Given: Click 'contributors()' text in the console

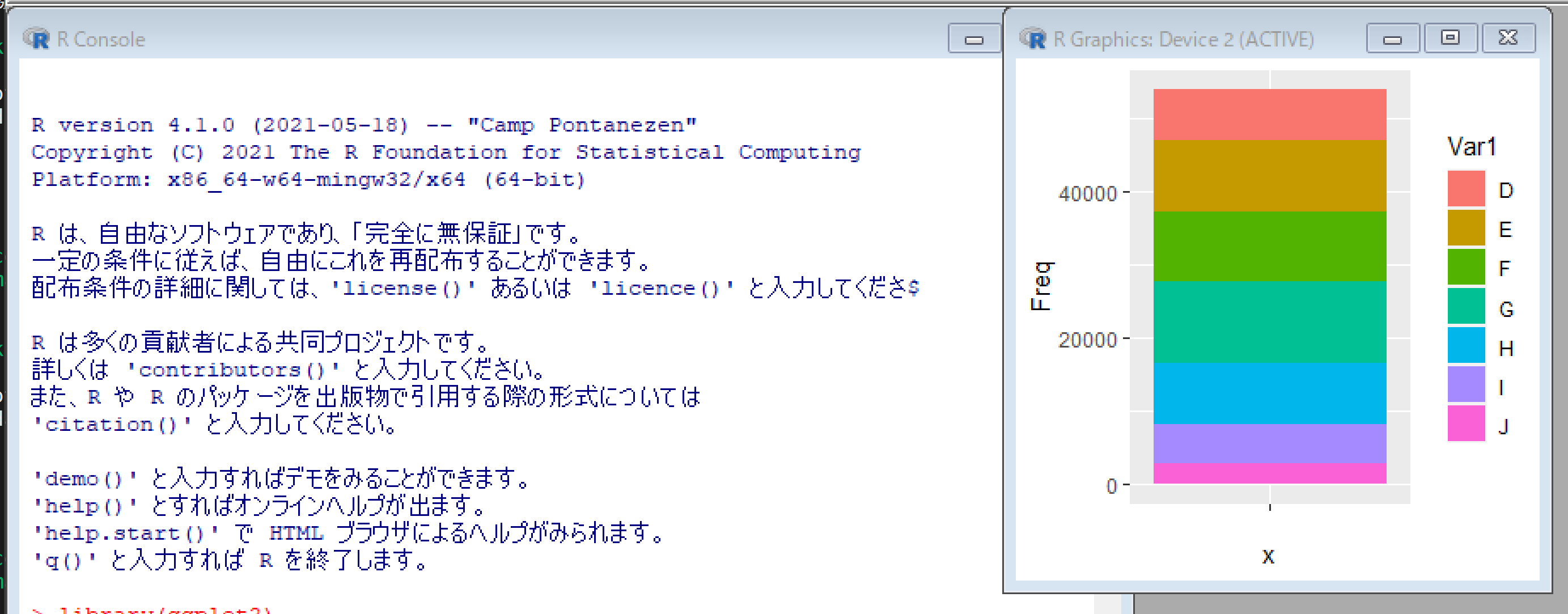Looking at the screenshot, I should [232, 370].
